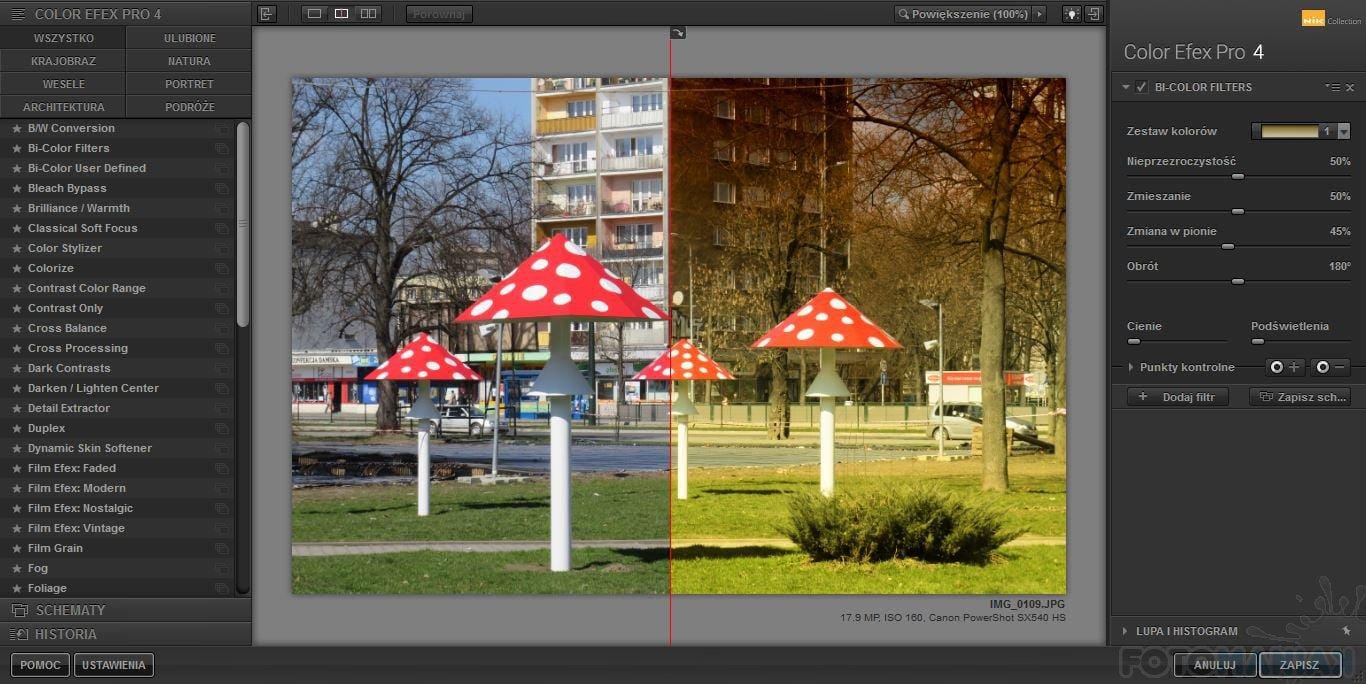Switch to single image preview mode

click(315, 14)
